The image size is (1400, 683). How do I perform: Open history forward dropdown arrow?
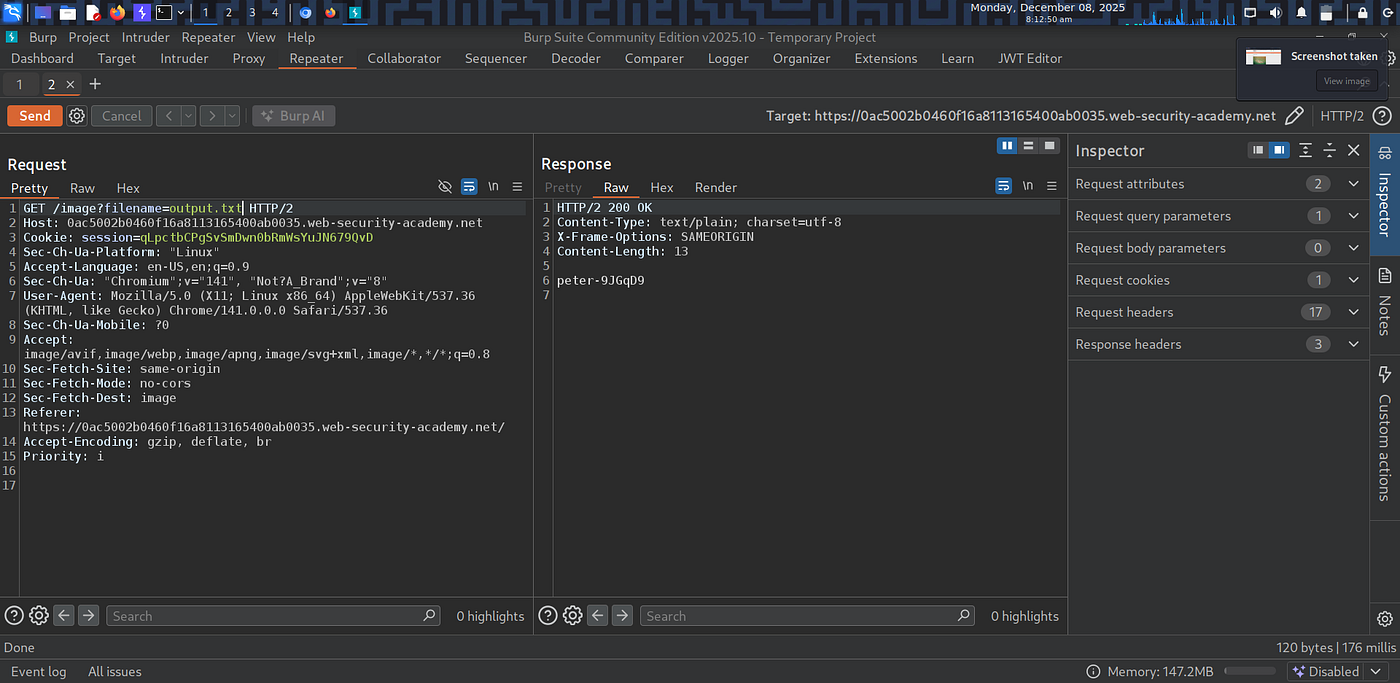click(x=232, y=116)
